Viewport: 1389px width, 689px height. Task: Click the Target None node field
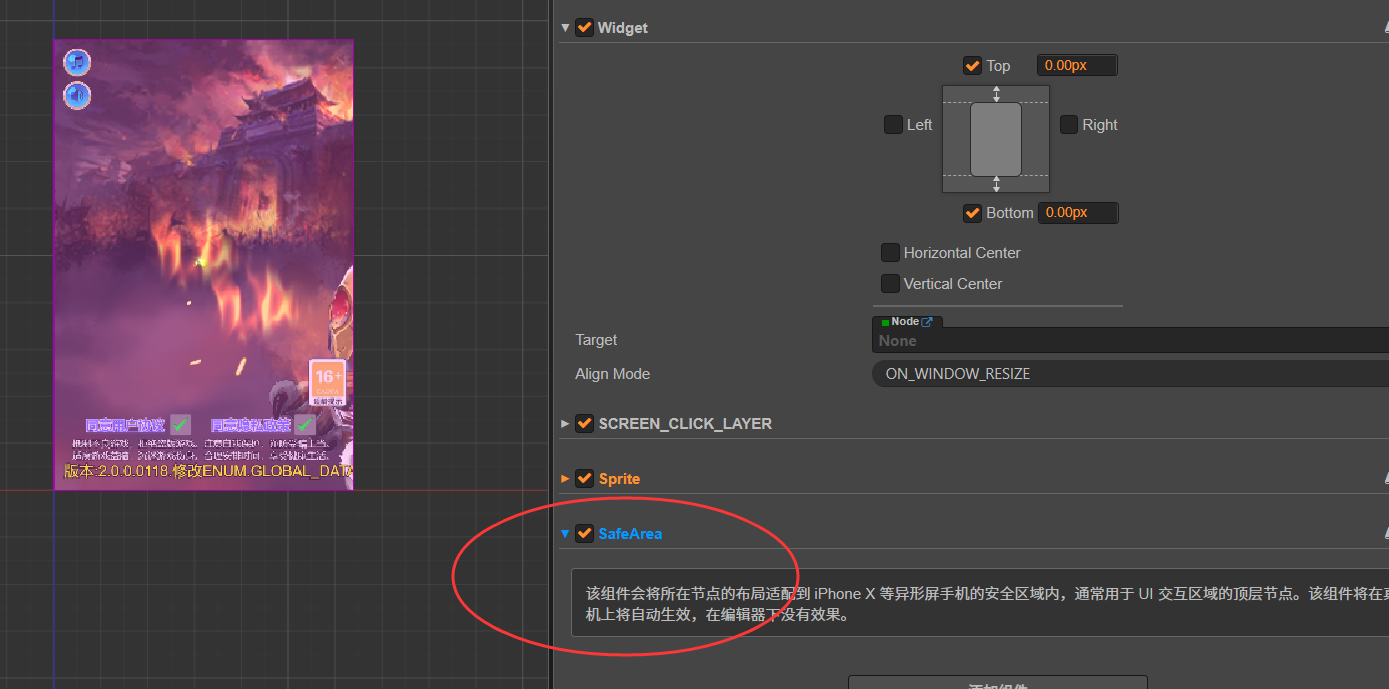click(1130, 341)
